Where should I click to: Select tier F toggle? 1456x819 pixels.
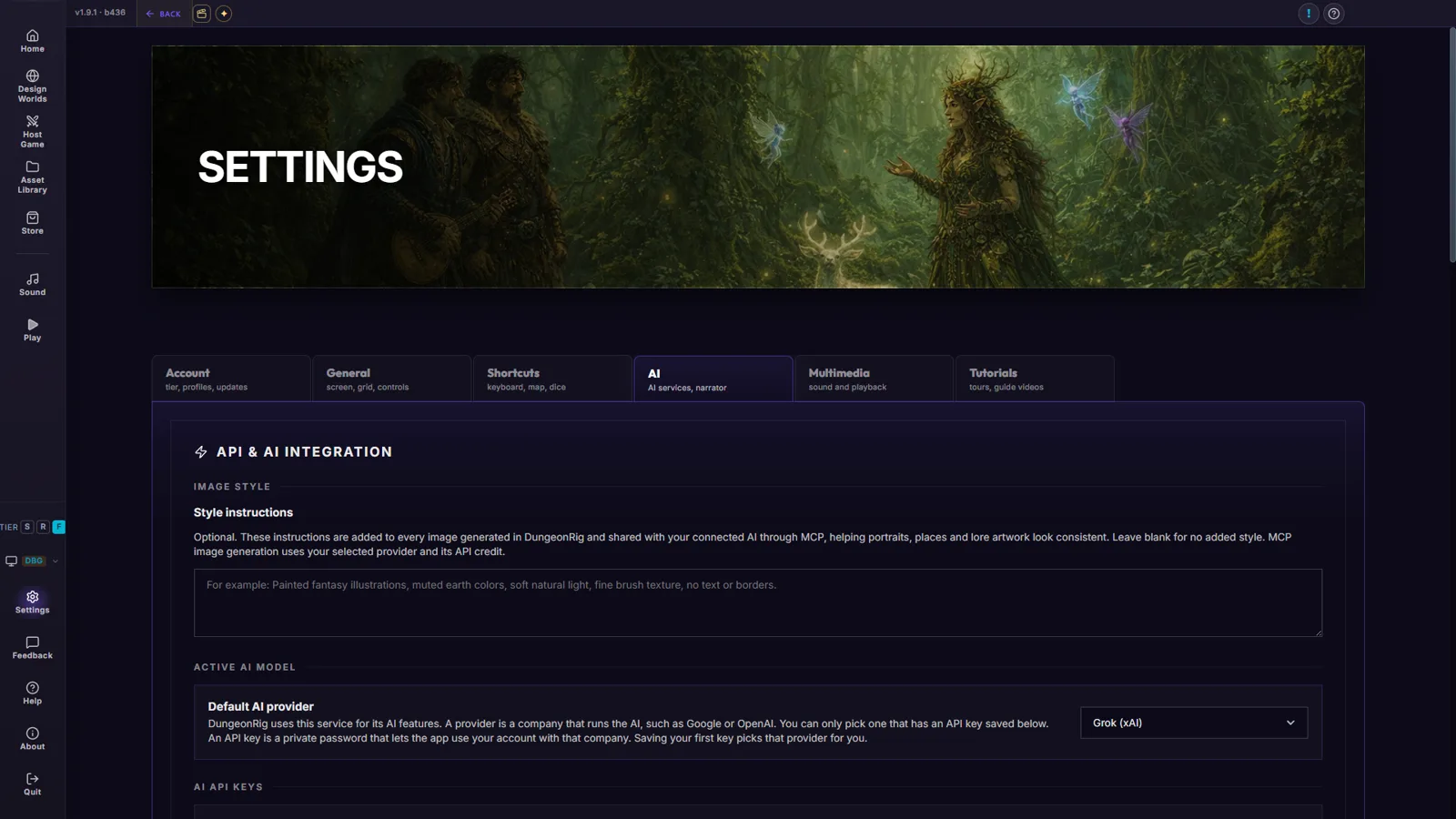pos(58,527)
